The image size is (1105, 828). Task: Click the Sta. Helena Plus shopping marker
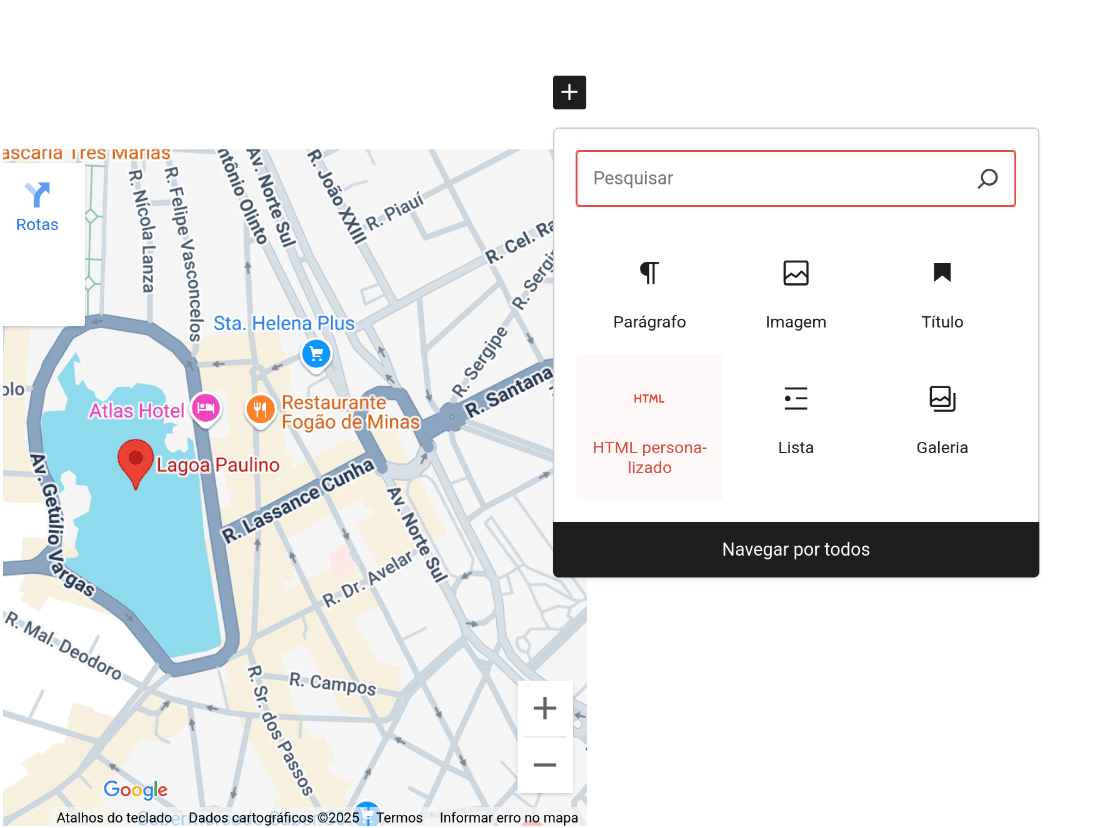coord(316,353)
